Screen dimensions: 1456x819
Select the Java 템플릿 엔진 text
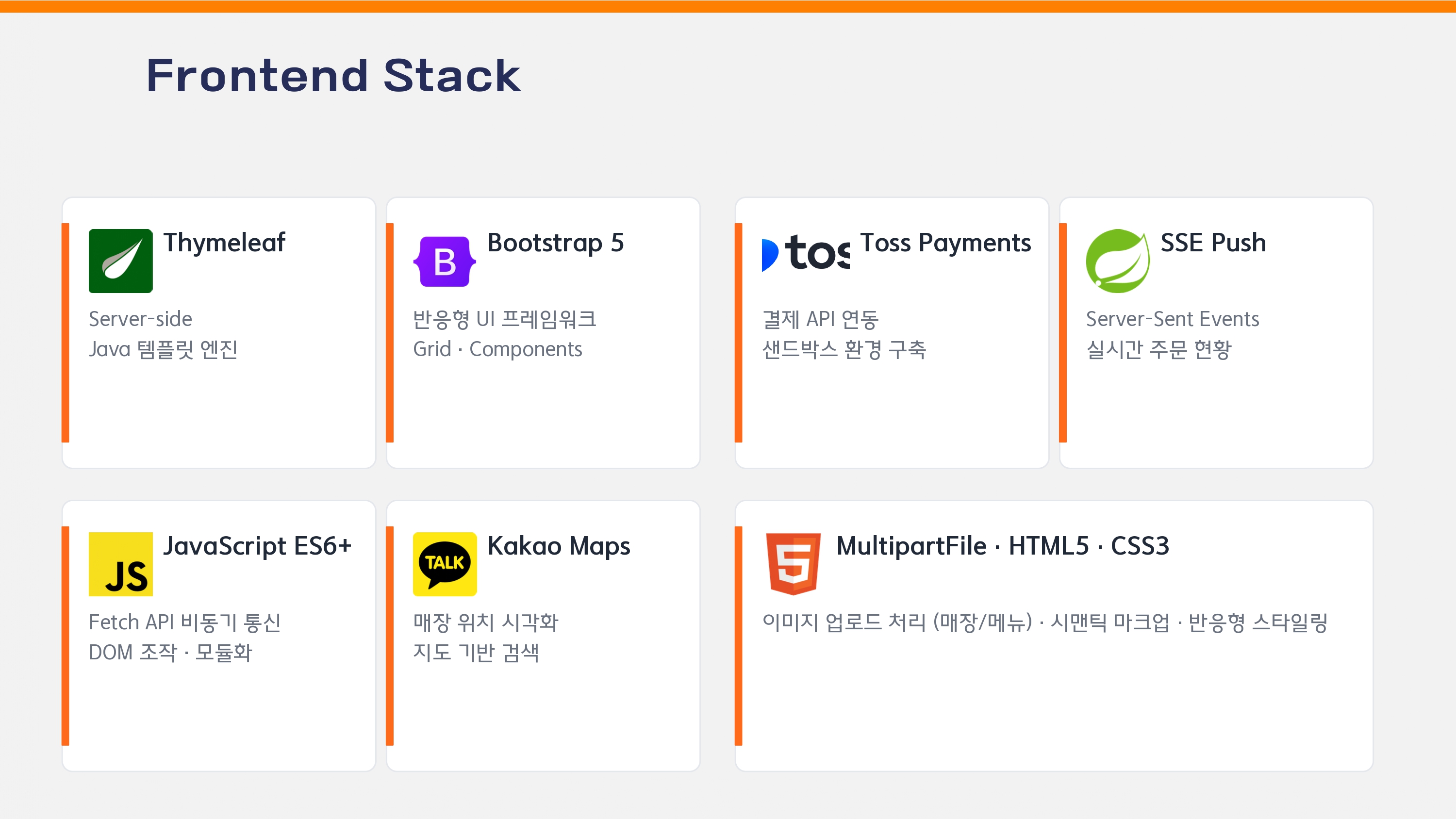click(164, 349)
